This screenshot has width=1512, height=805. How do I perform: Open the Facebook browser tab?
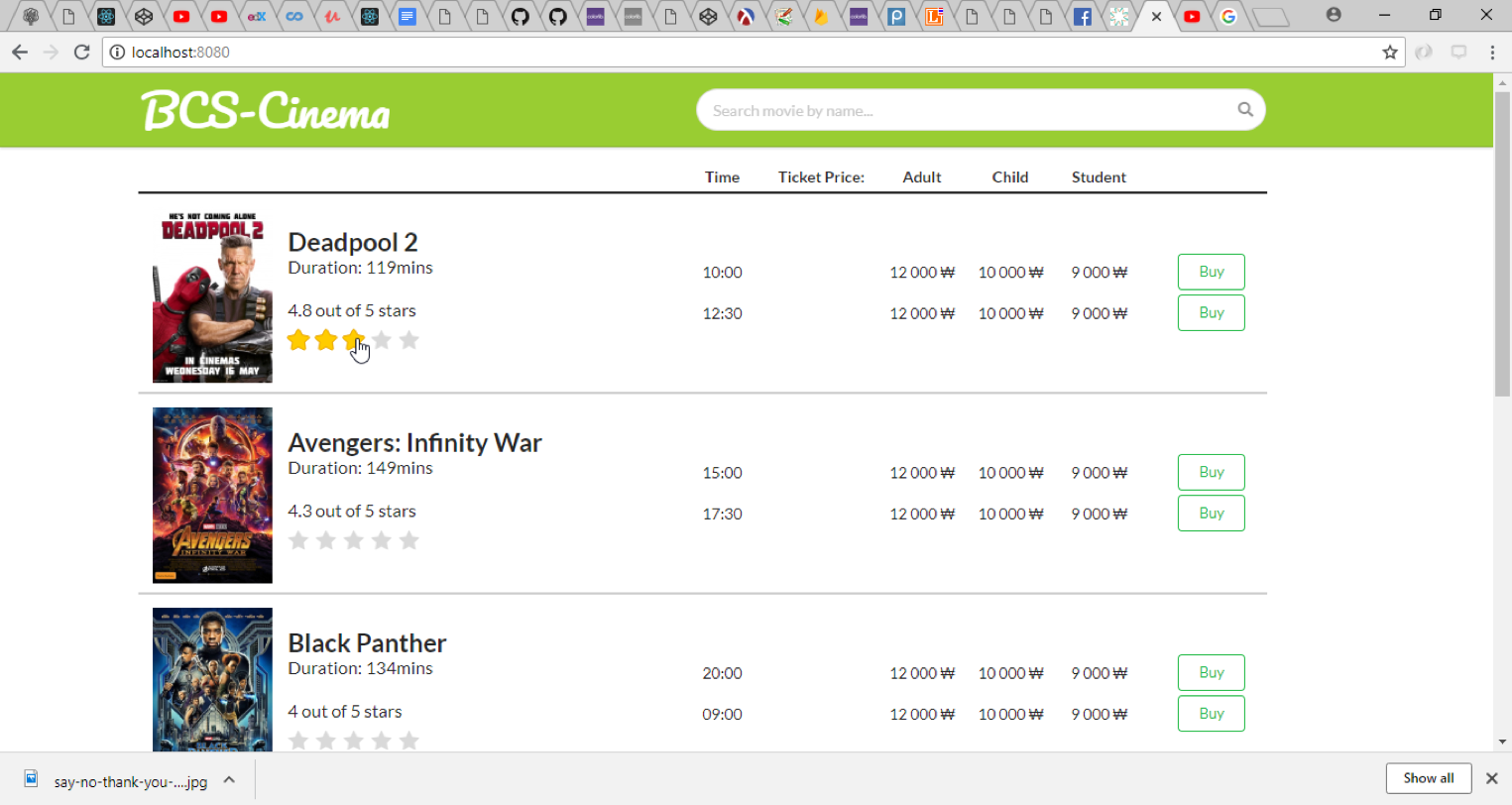1082,16
